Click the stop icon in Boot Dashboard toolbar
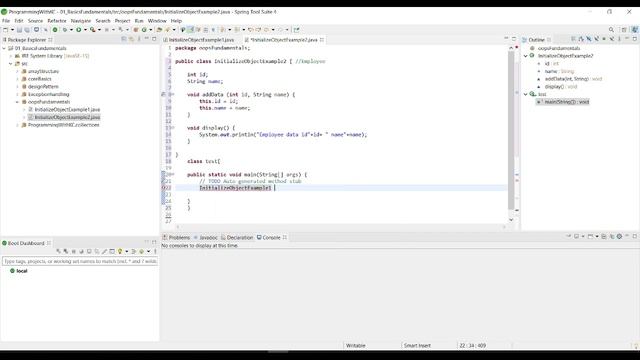This screenshot has height=360, width=640. pyautogui.click(x=73, y=251)
